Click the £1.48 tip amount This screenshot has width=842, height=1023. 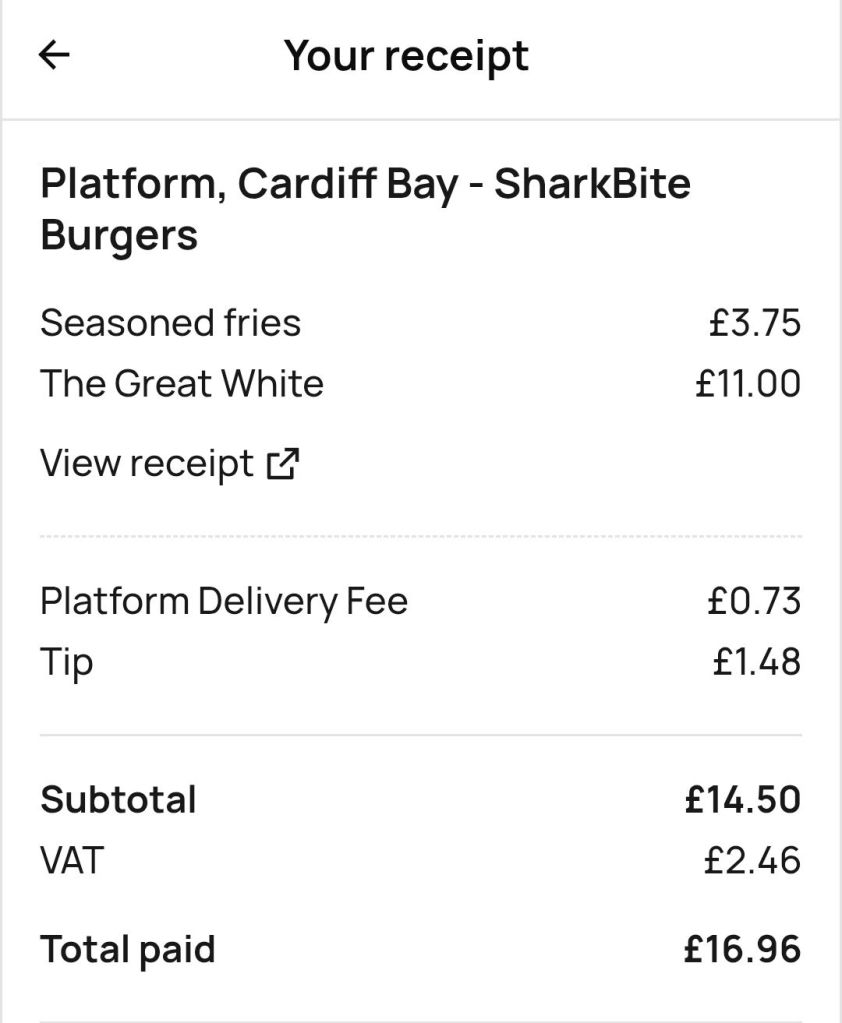(x=756, y=662)
